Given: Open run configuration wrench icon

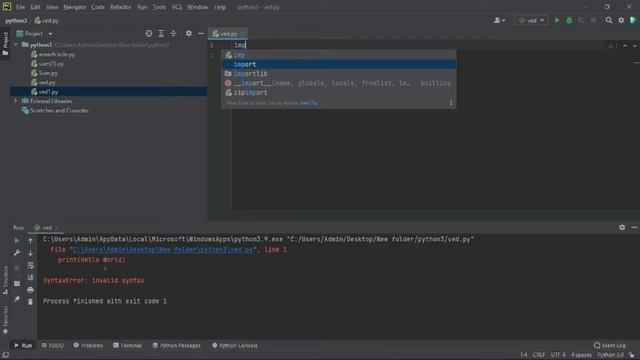Looking at the screenshot, I should 17,253.
